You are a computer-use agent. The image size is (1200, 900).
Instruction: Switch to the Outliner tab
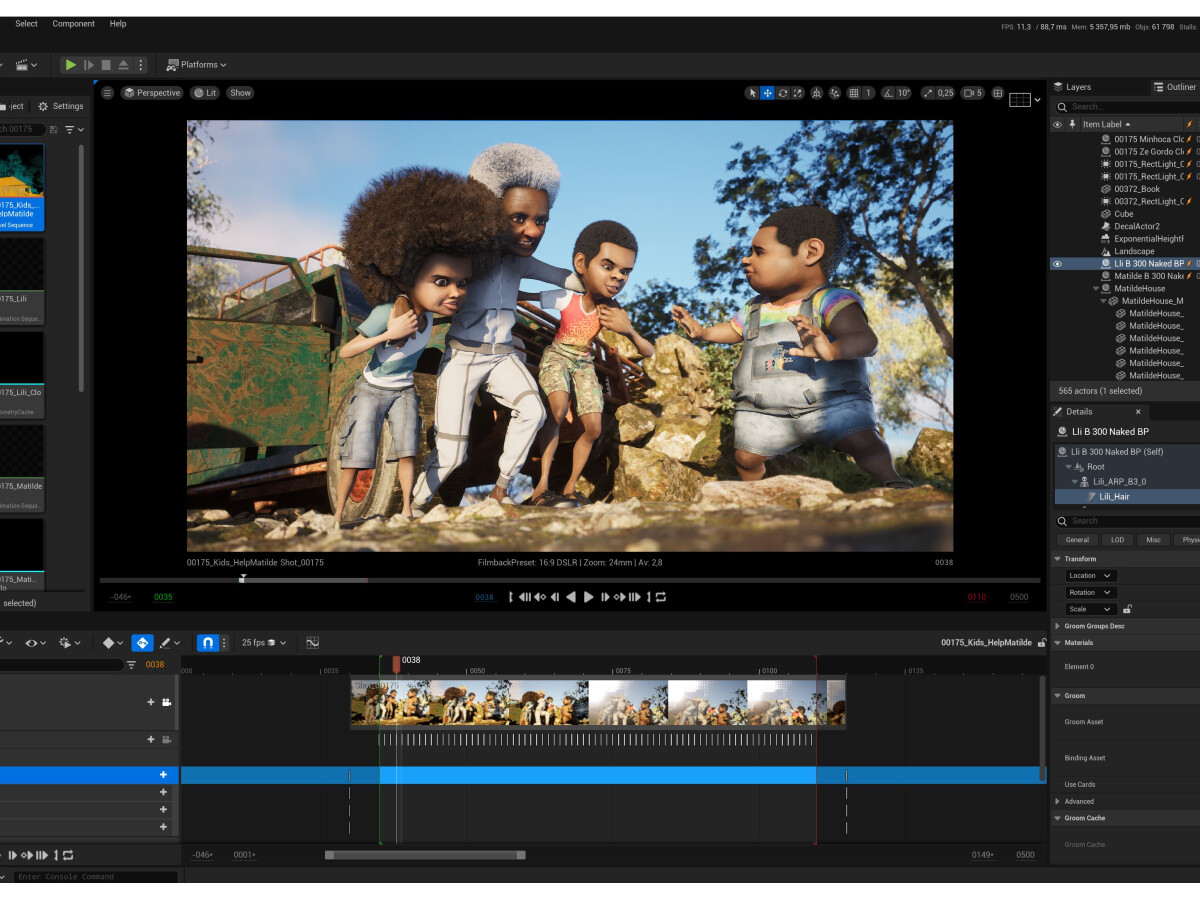pos(1174,87)
